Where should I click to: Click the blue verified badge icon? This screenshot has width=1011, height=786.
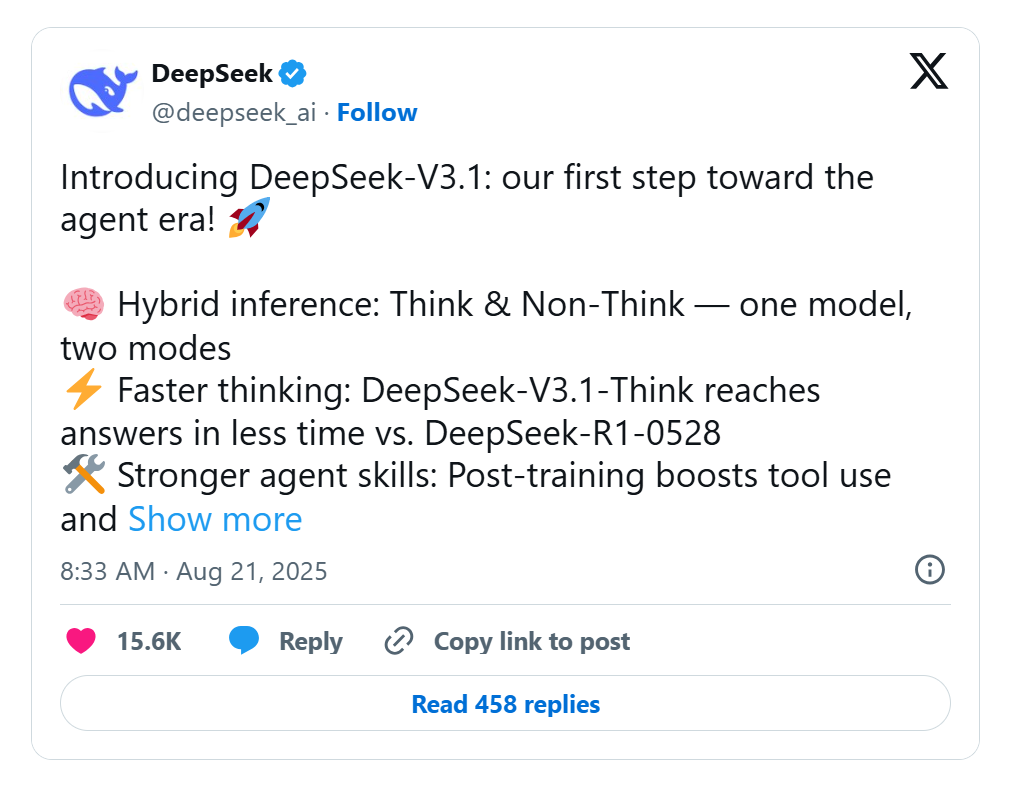tap(293, 74)
